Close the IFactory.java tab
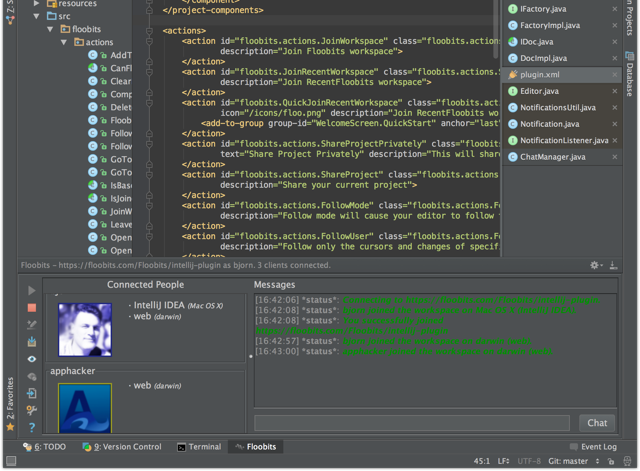This screenshot has height=471, width=640. (x=615, y=9)
